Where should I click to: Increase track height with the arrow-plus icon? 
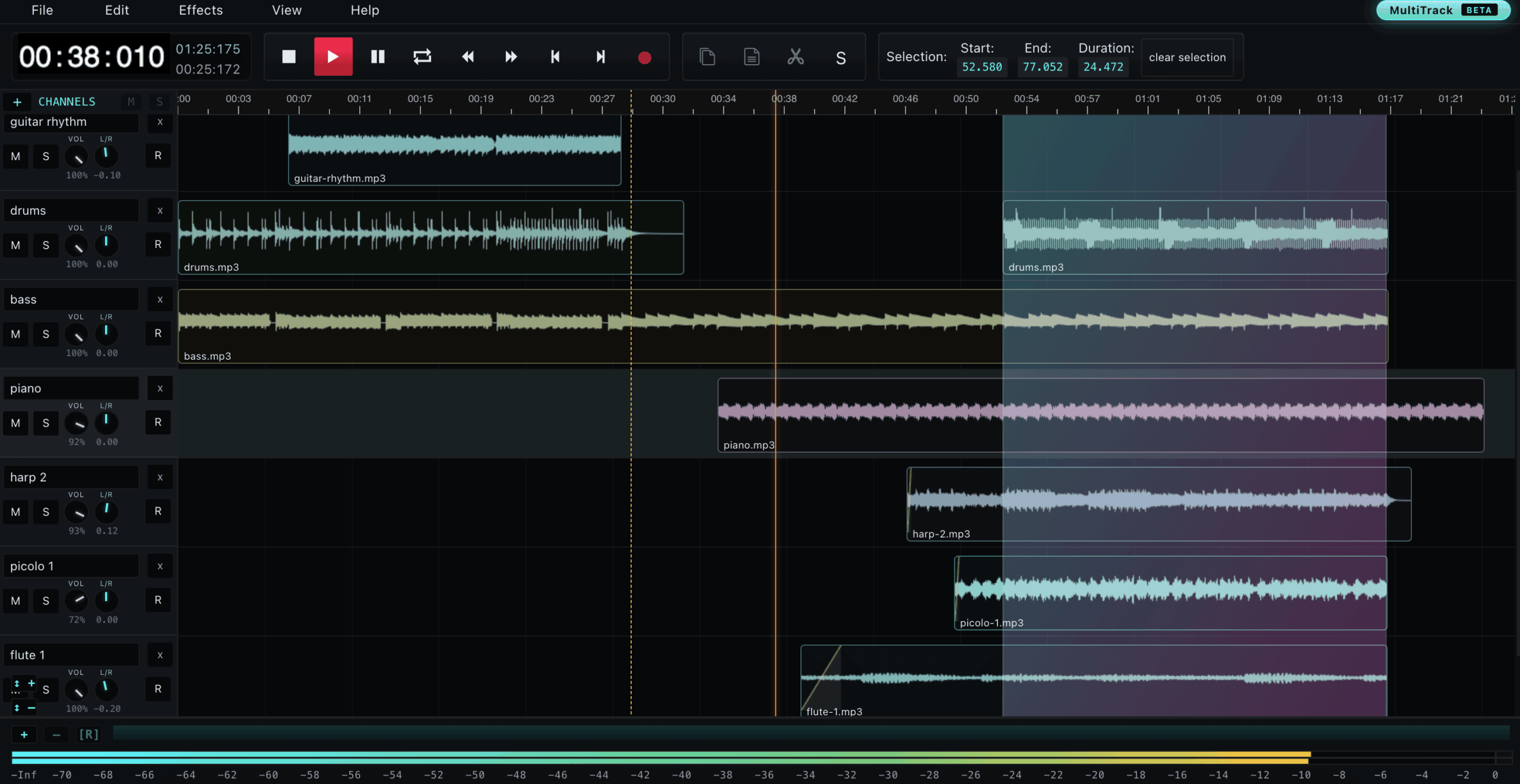coord(24,684)
